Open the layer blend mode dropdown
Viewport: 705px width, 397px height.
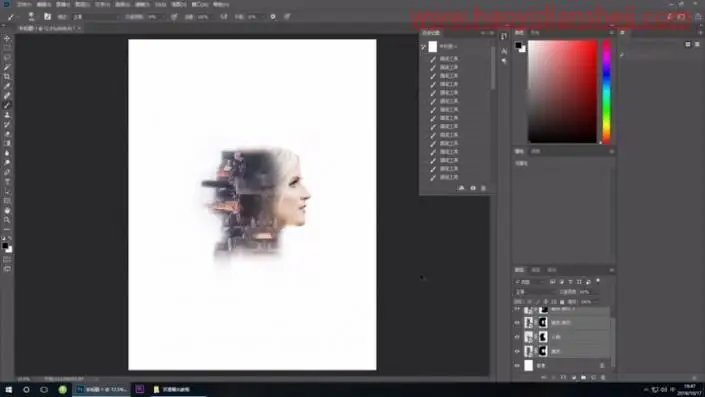535,292
